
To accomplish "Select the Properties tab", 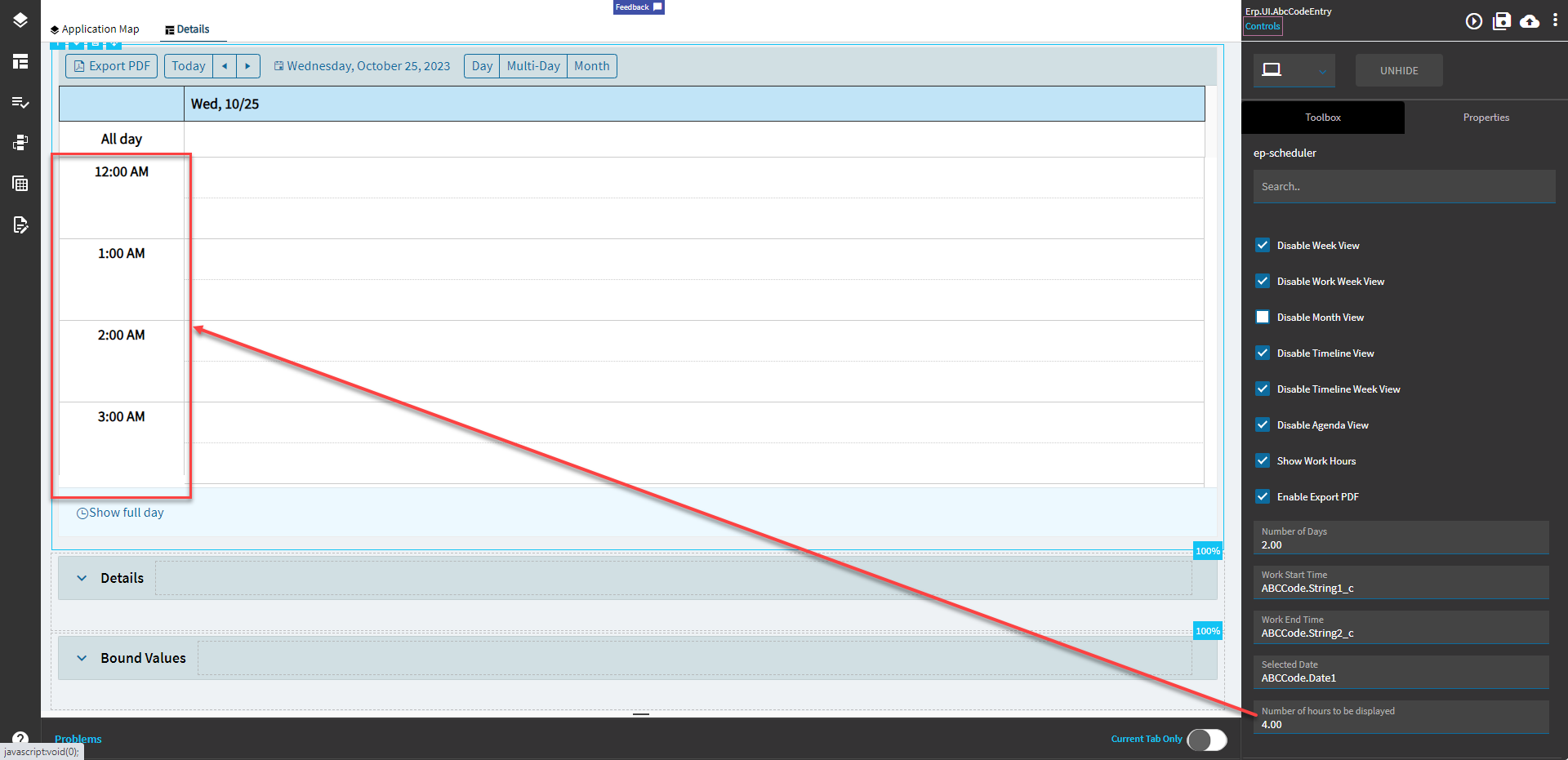I will [1486, 118].
